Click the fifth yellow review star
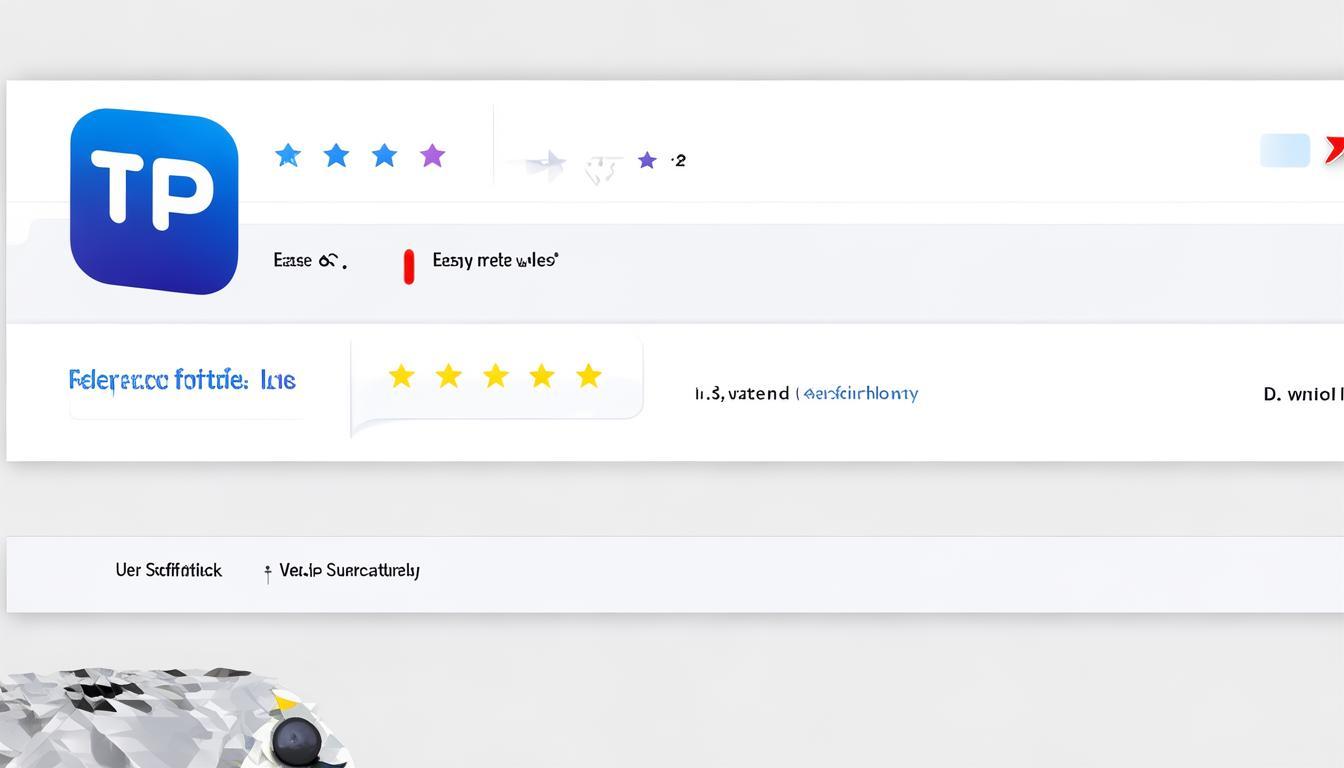Image resolution: width=1344 pixels, height=768 pixels. [589, 376]
